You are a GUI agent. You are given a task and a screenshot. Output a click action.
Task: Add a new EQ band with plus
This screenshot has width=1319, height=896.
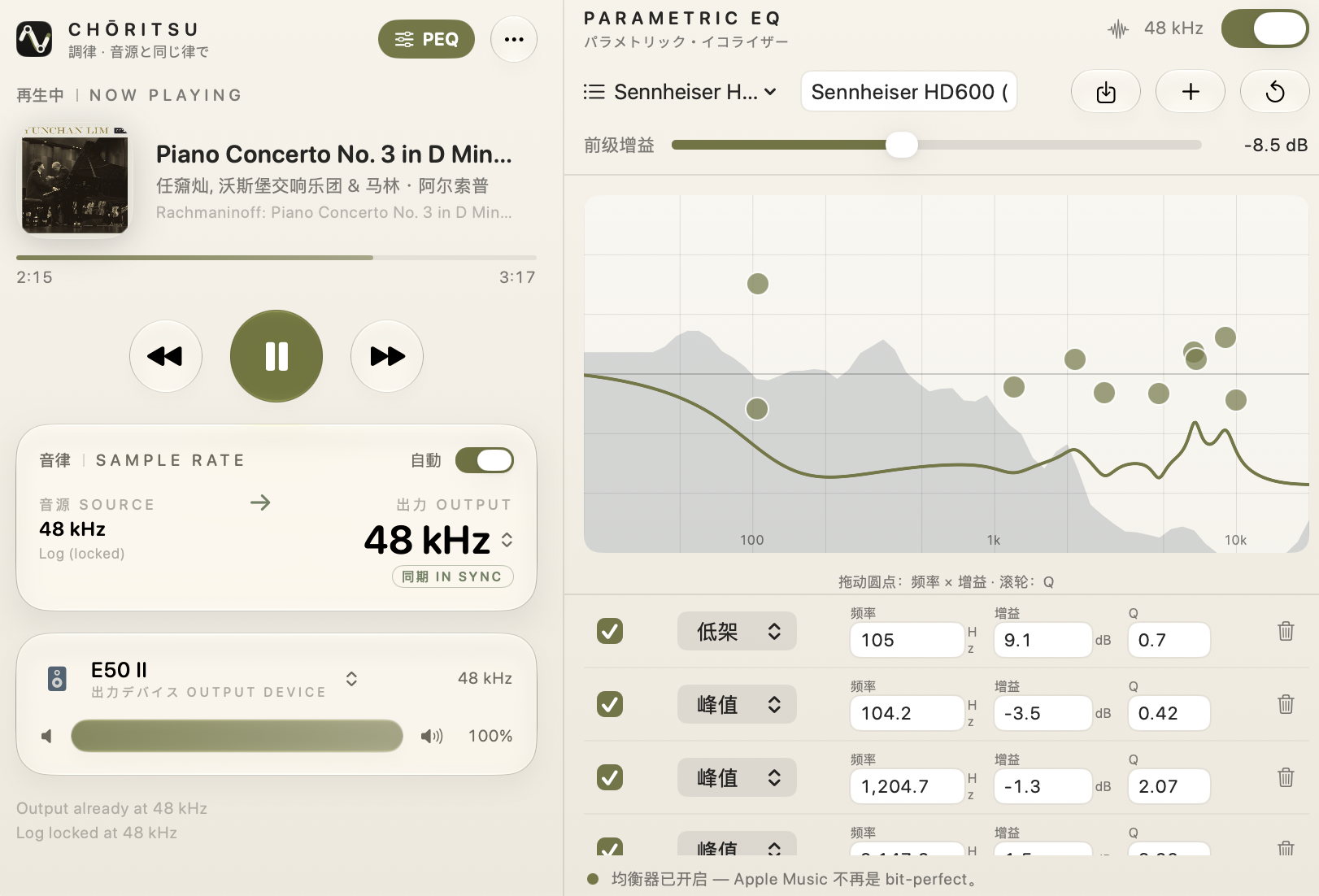1191,92
